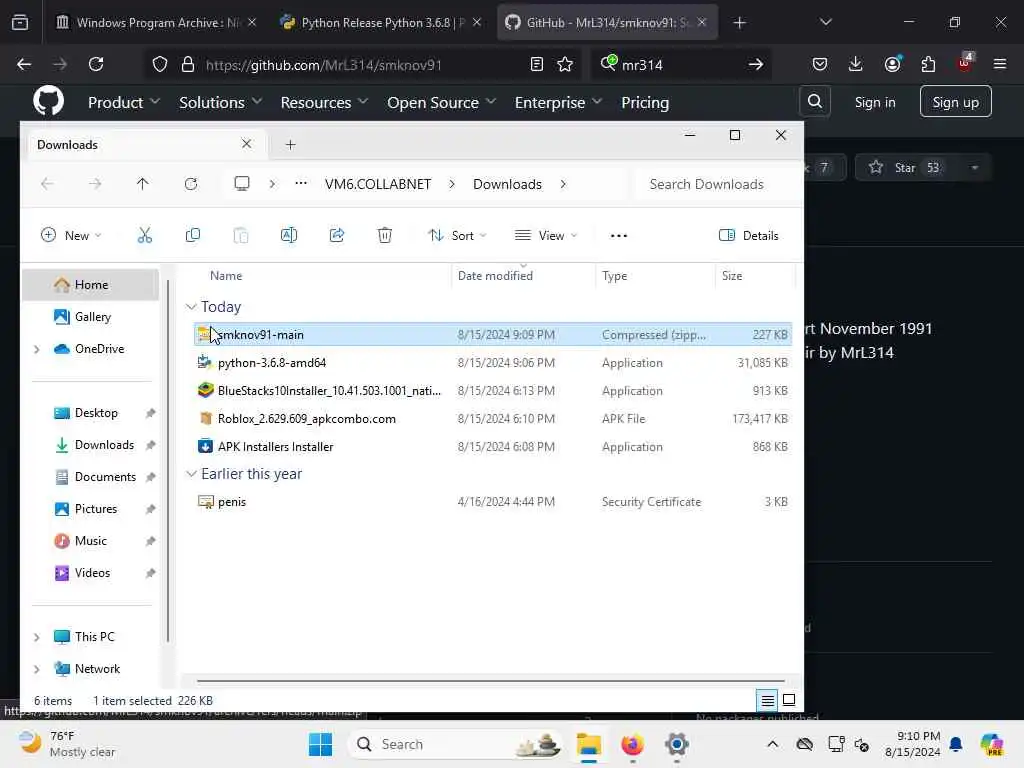The image size is (1024, 768).
Task: Click the horizontal scrollbar in file list
Action: click(x=490, y=681)
